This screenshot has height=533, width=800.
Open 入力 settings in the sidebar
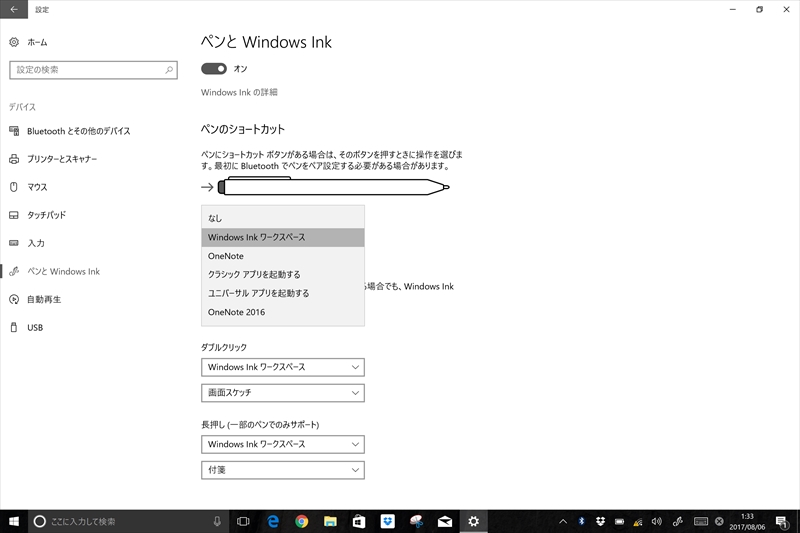coord(27,243)
